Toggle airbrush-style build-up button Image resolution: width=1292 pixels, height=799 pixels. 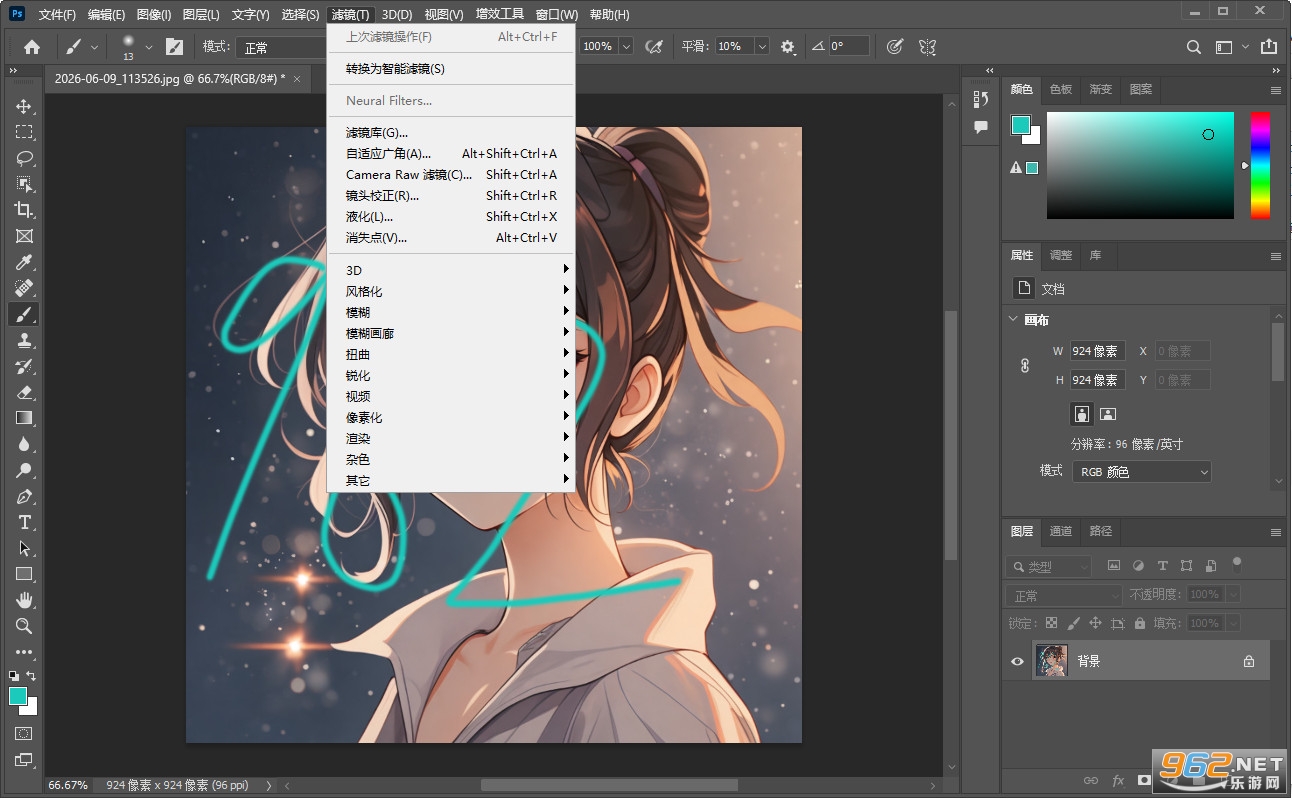point(655,46)
